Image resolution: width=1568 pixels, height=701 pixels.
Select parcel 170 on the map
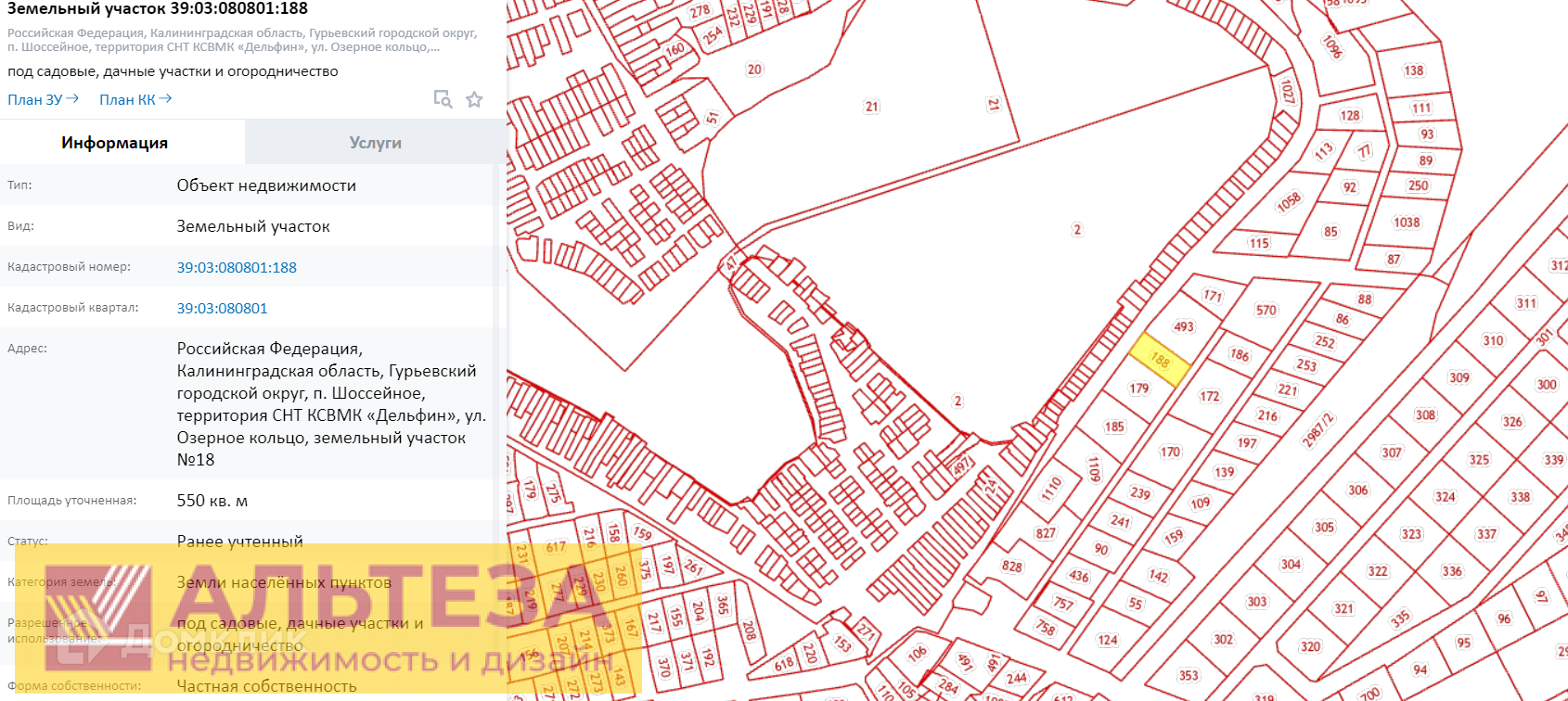pyautogui.click(x=1170, y=452)
